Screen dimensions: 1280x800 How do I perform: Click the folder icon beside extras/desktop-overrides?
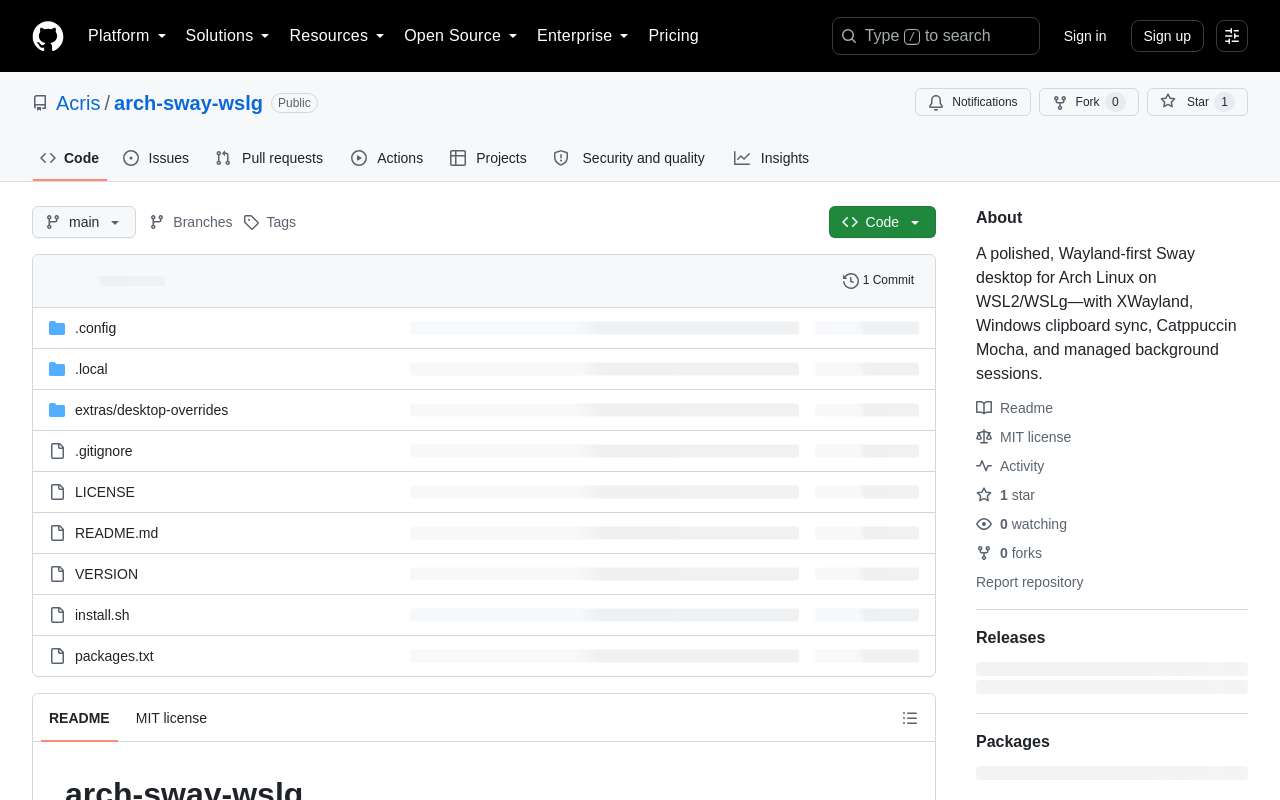coord(57,410)
